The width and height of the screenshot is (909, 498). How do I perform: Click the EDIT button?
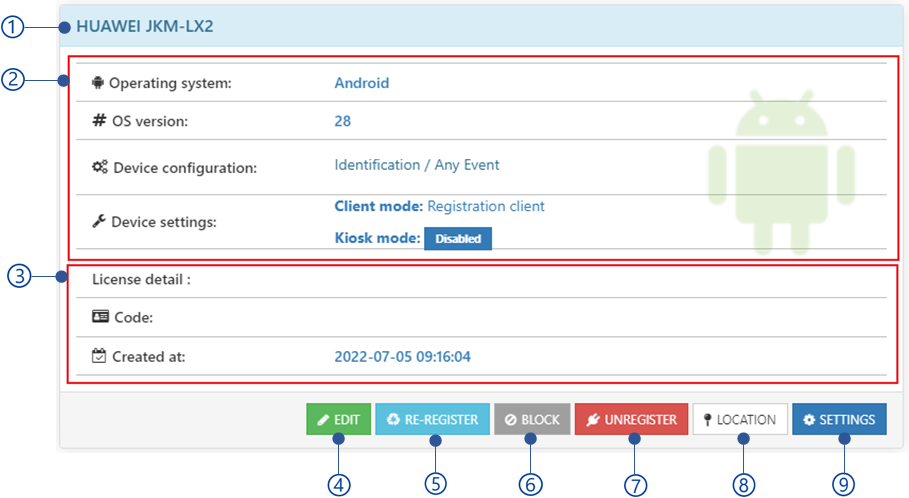[339, 419]
